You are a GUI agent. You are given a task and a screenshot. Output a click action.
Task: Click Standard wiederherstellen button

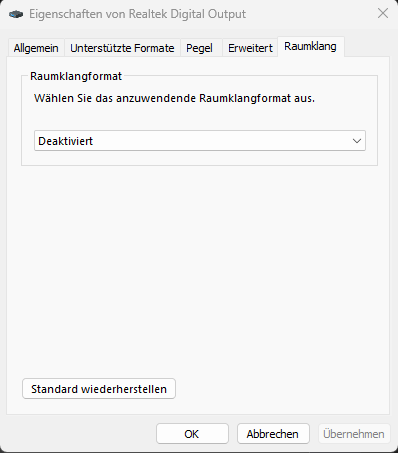coord(99,389)
